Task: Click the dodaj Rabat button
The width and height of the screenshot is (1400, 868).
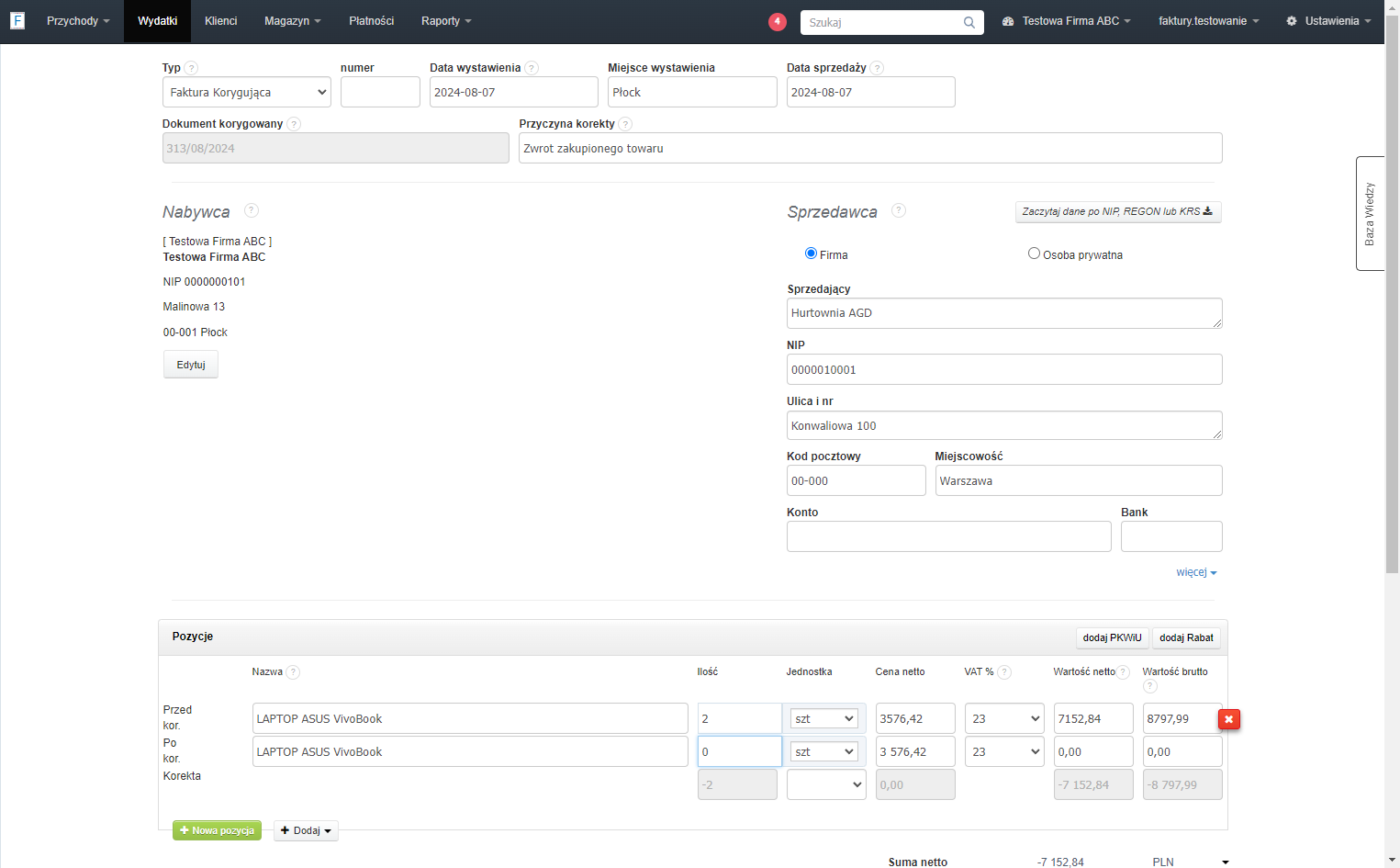Action: (x=1186, y=637)
